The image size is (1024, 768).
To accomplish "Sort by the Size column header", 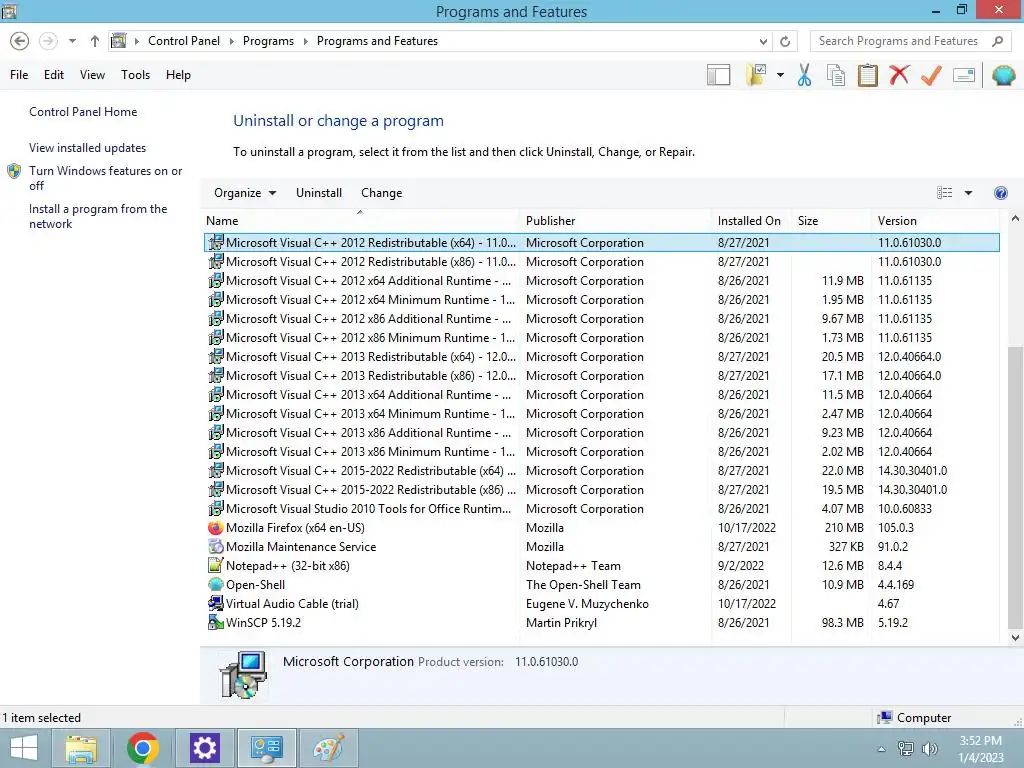I will [x=831, y=221].
